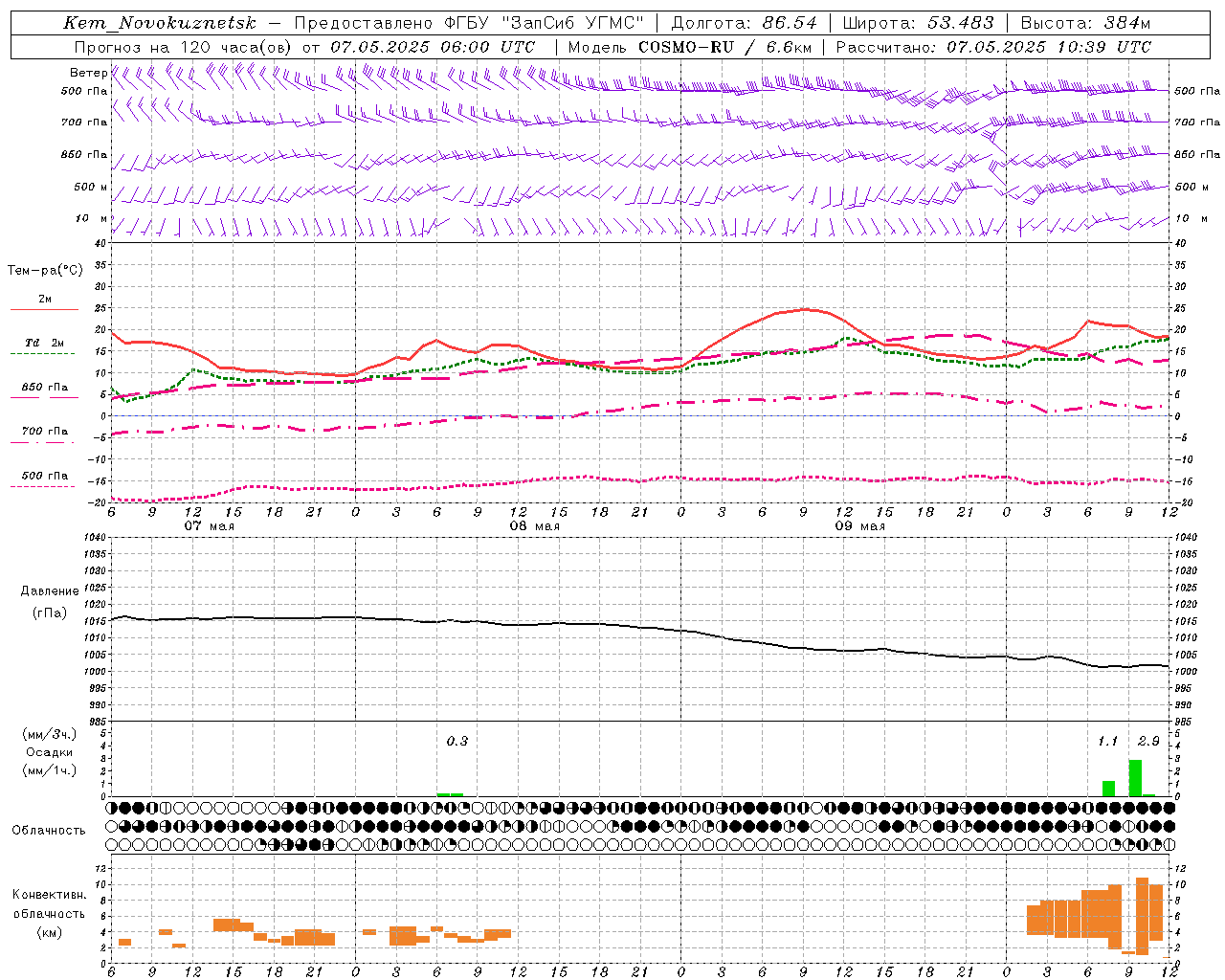
Task: Click the green precipitation bar under 2.9
Action: tap(1135, 778)
